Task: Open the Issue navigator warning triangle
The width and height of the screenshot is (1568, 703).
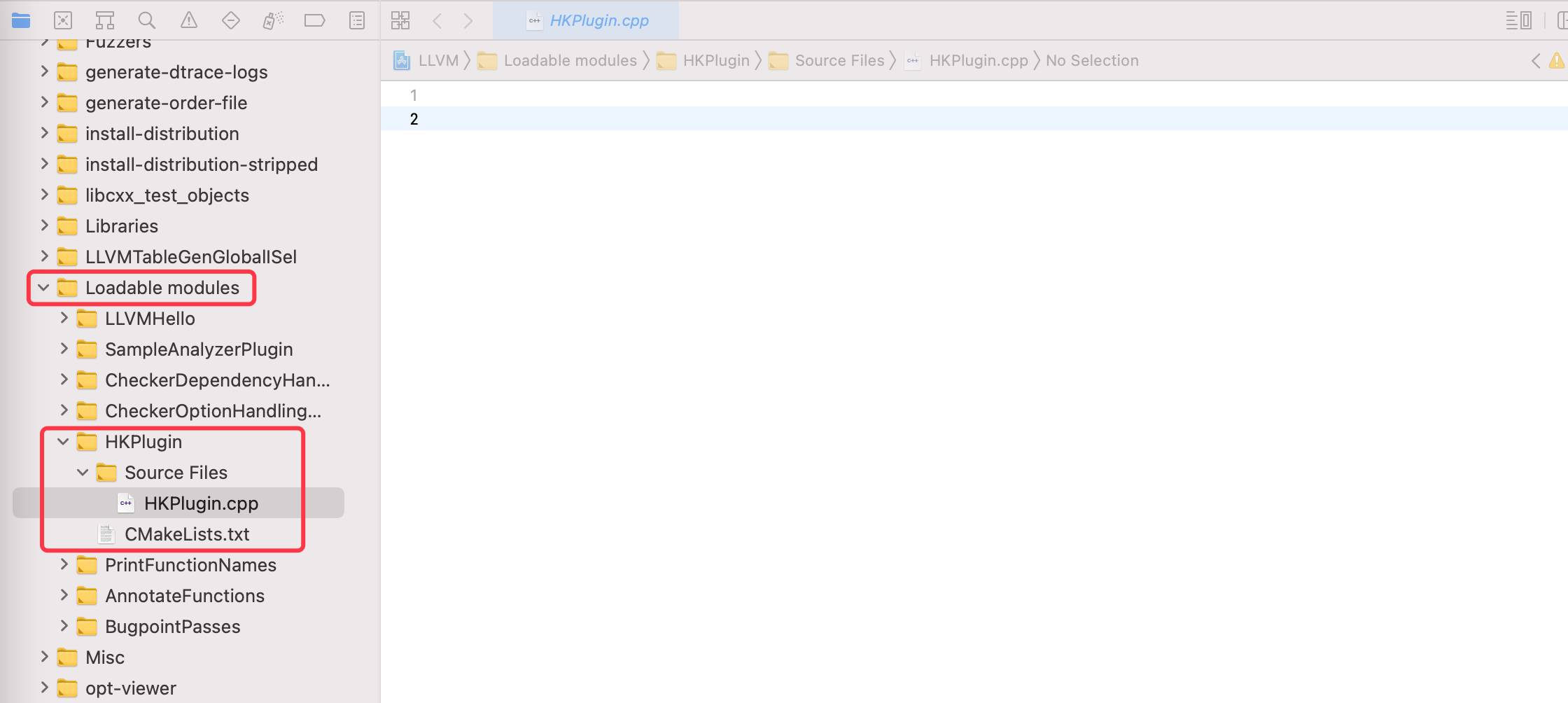Action: coord(189,20)
